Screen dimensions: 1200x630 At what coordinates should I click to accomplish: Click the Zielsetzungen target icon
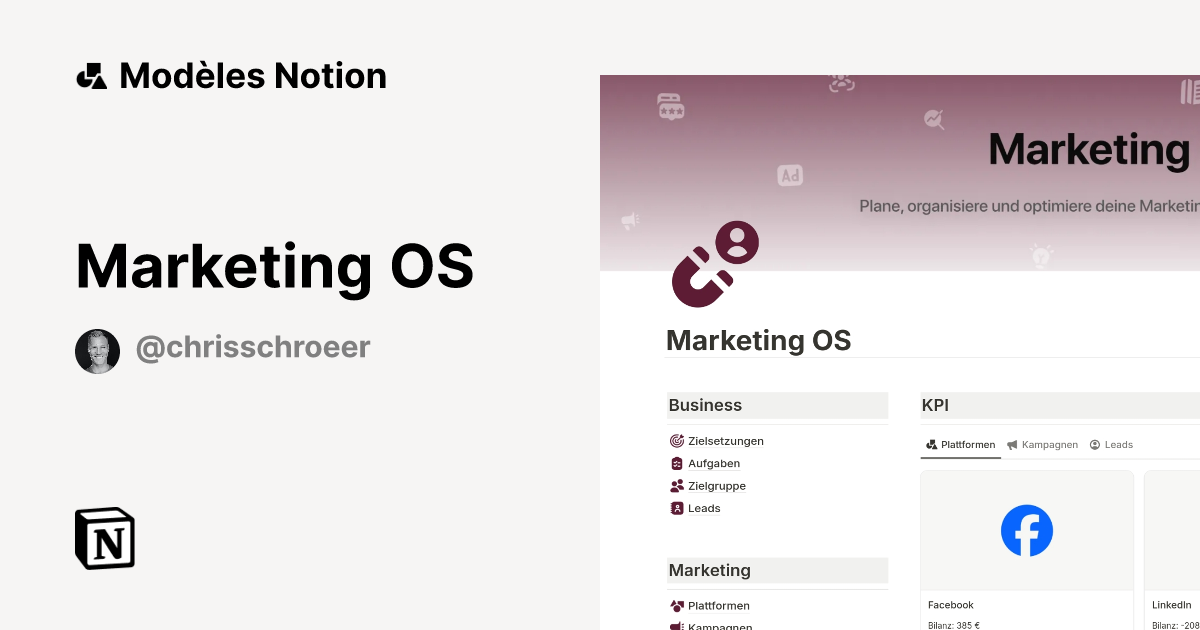point(678,441)
